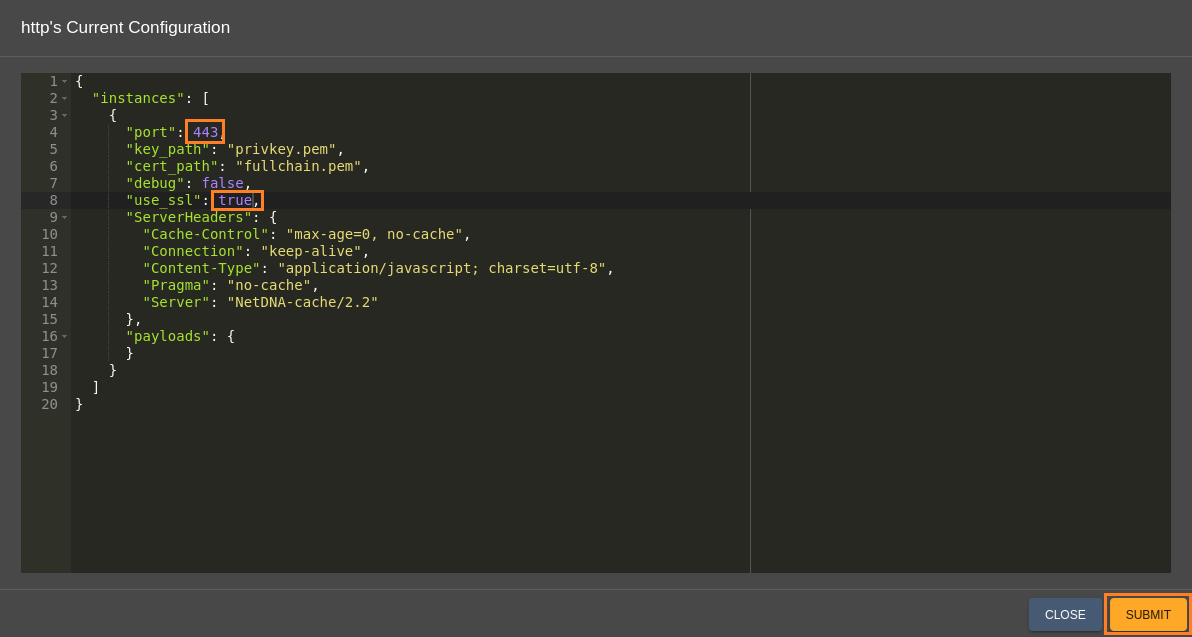Close the configuration dialog

(1065, 614)
